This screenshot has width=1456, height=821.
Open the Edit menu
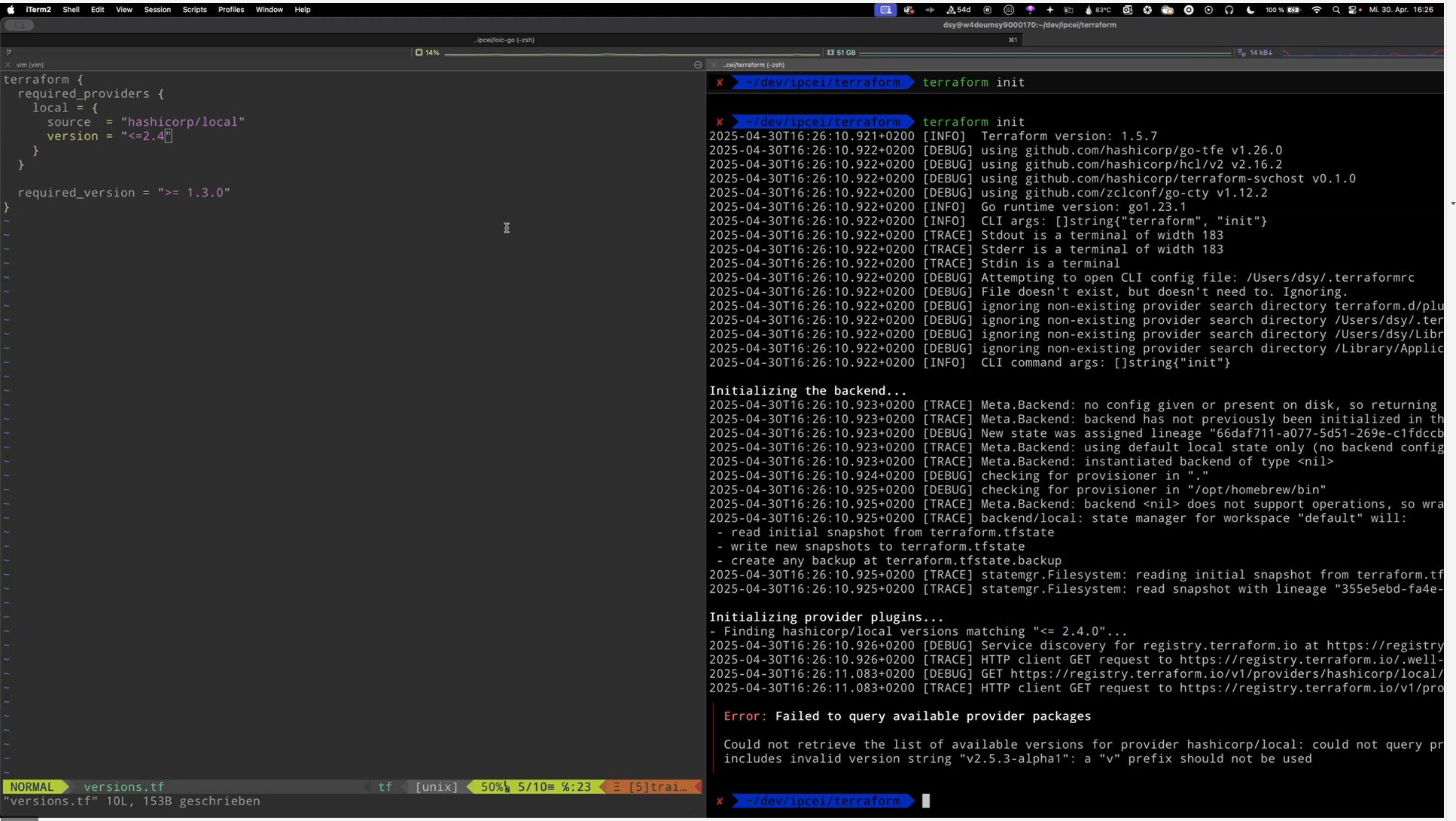click(x=98, y=10)
